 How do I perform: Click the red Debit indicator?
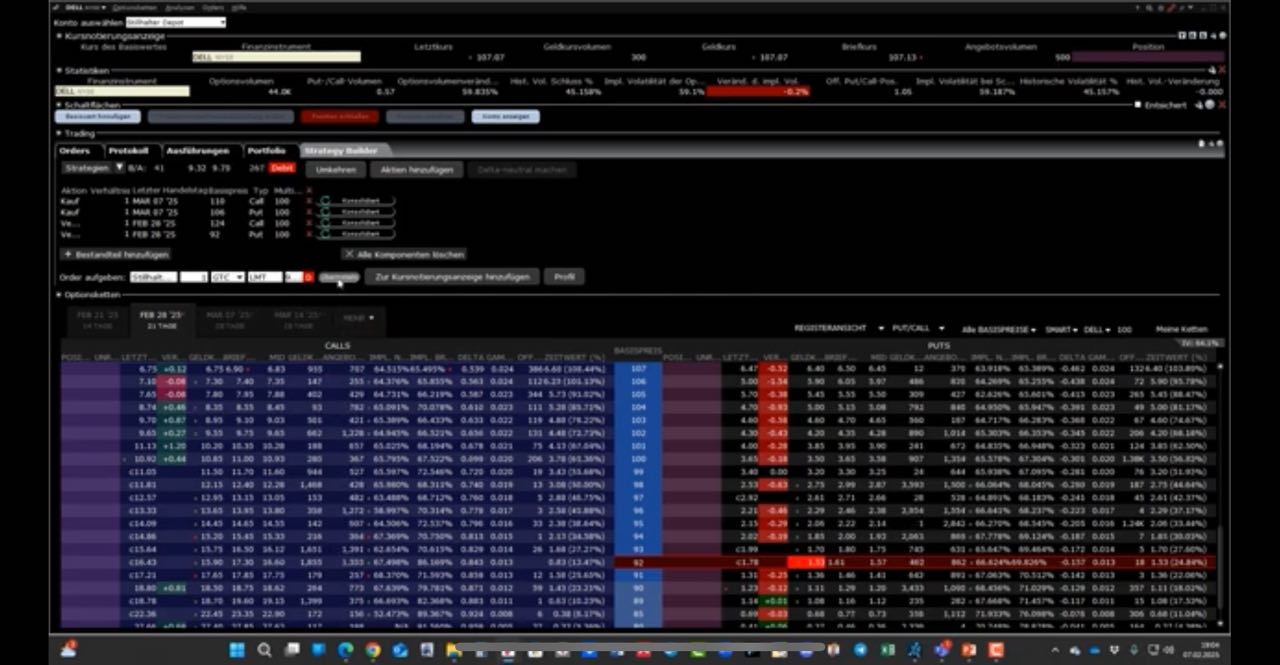(282, 168)
